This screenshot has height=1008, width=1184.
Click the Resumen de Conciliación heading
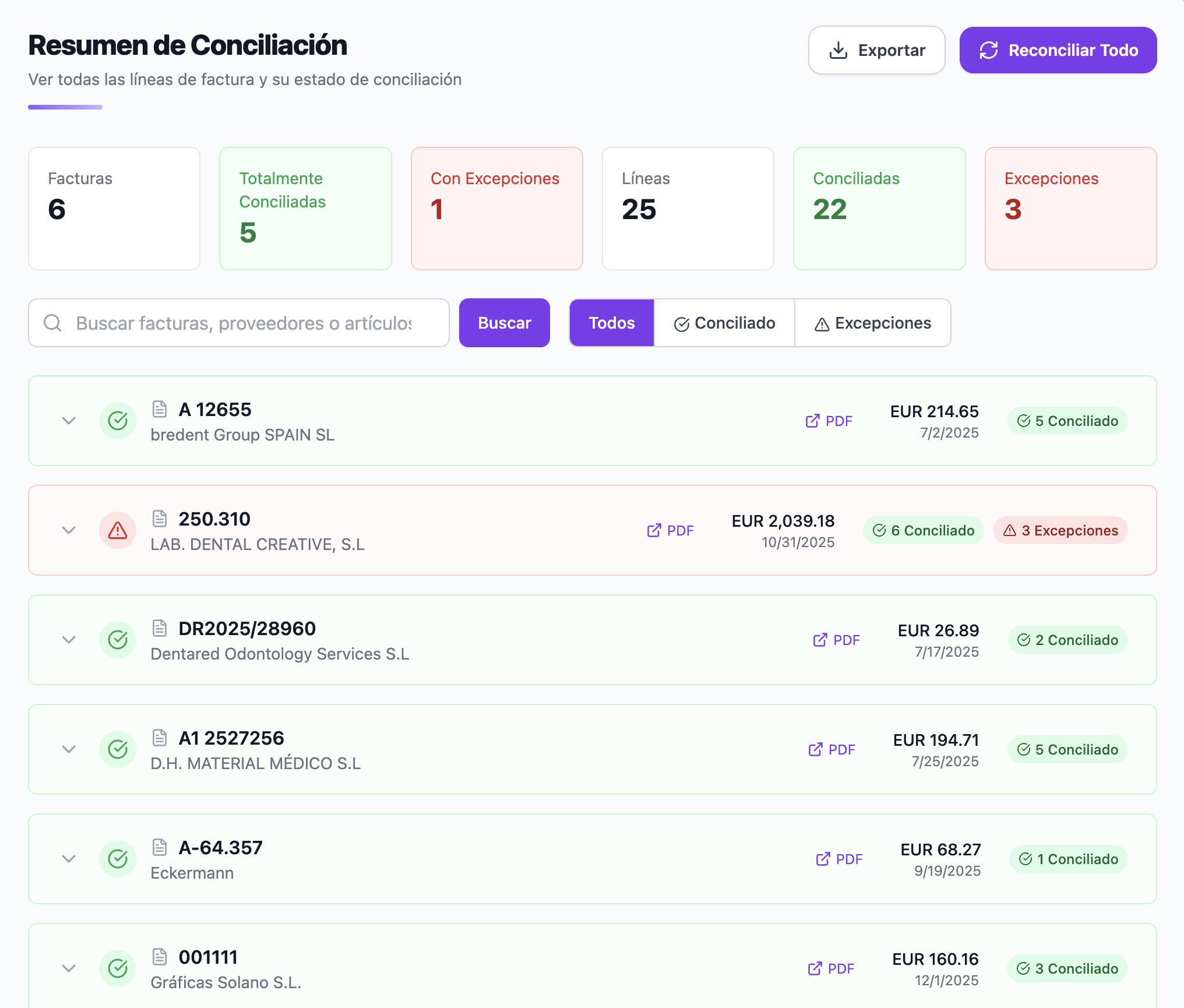point(188,45)
